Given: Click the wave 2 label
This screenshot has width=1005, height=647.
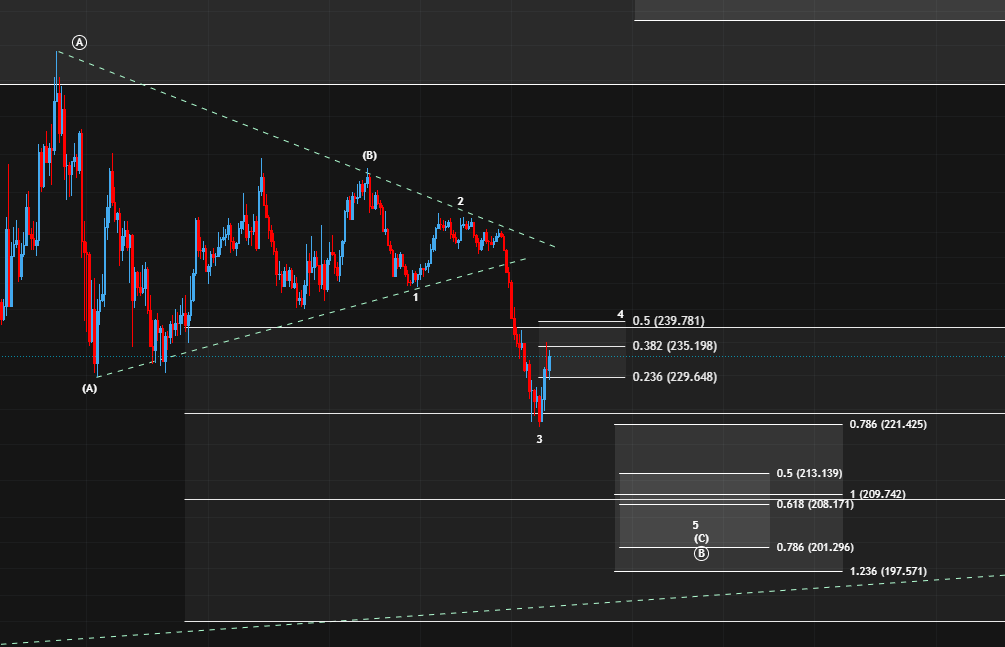Looking at the screenshot, I should pyautogui.click(x=460, y=201).
